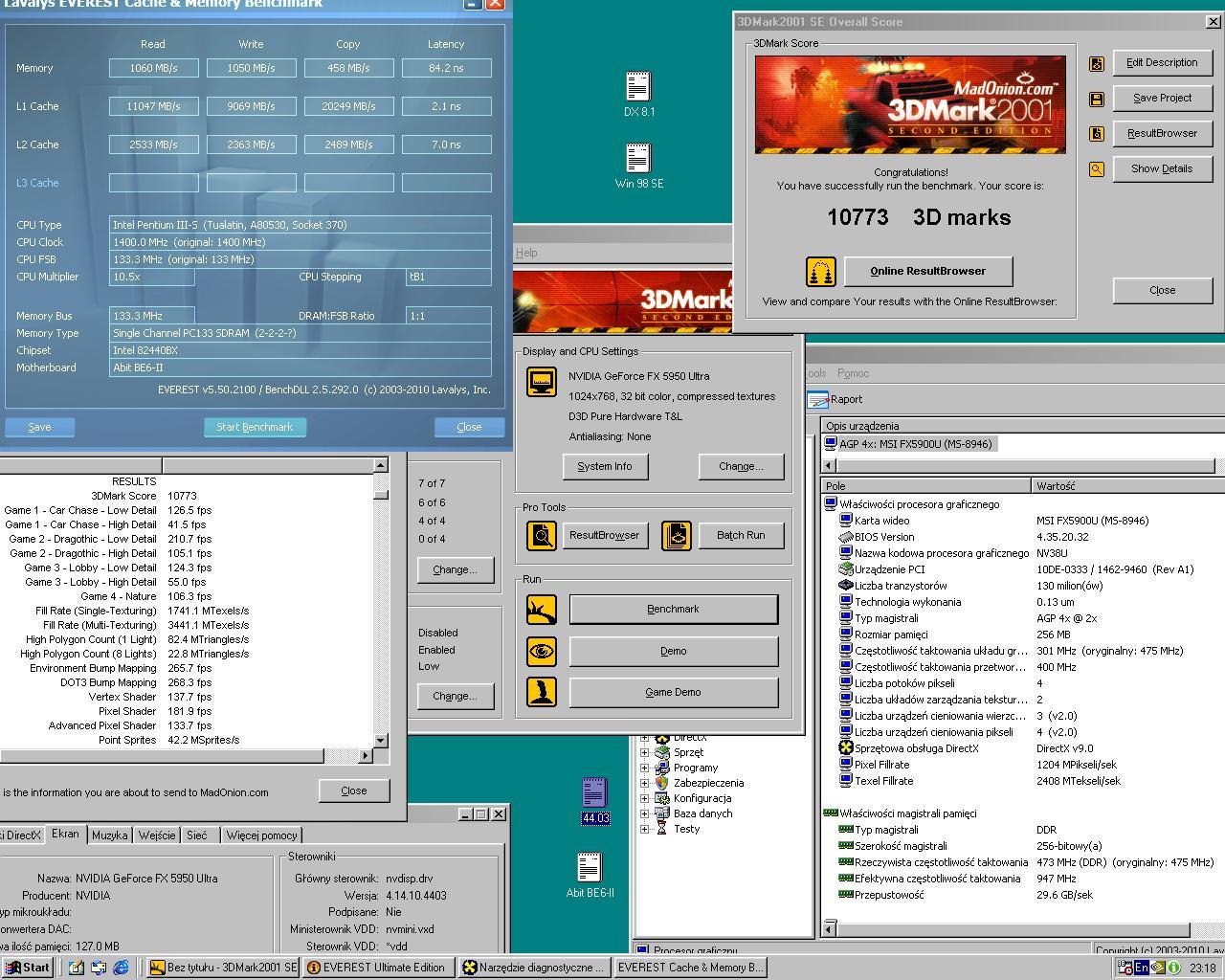Click the Edit Description button
The height and width of the screenshot is (980, 1225).
1162,62
